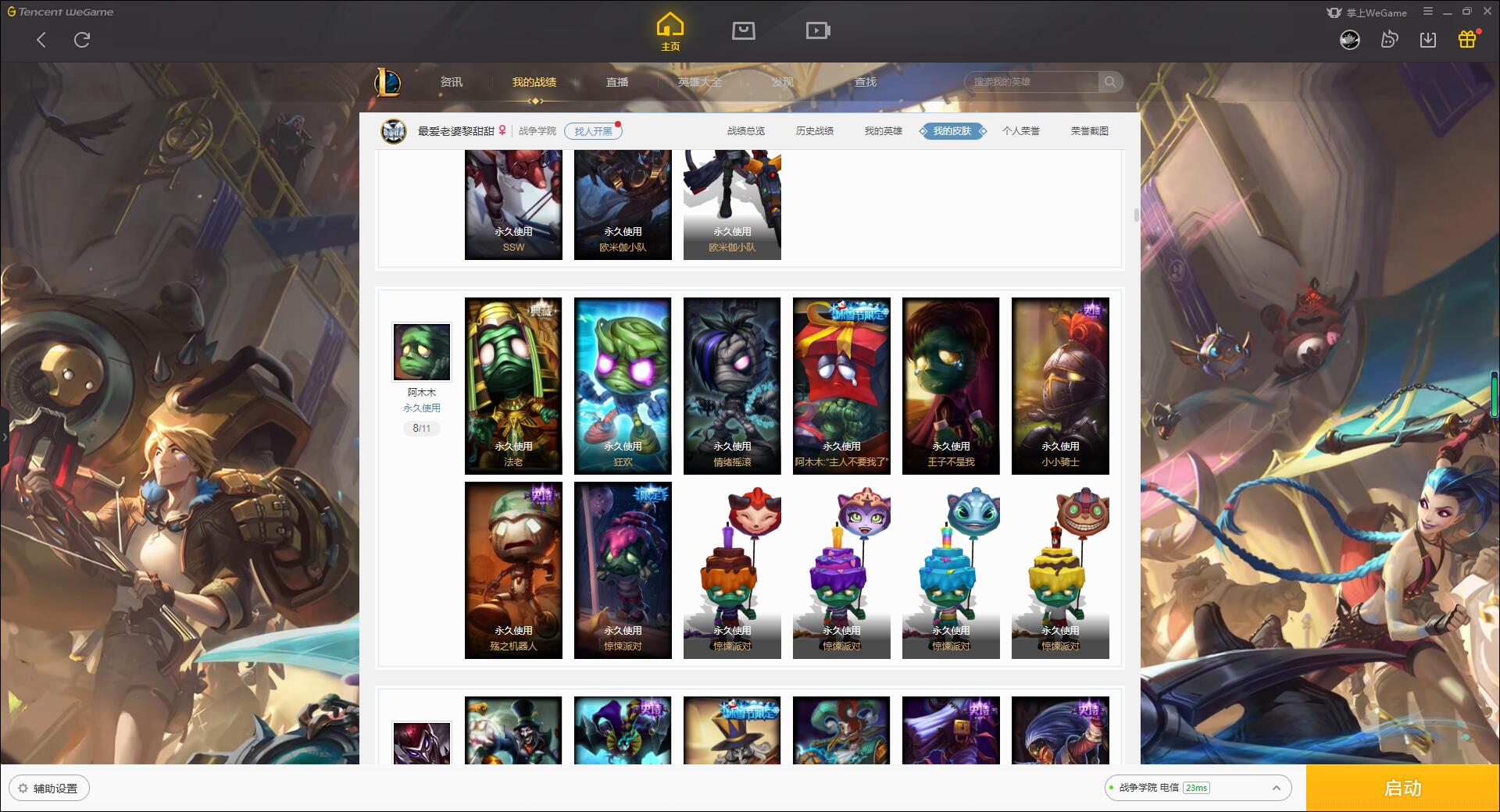
Task: Click the 23ms latency indicator
Action: point(1196,788)
